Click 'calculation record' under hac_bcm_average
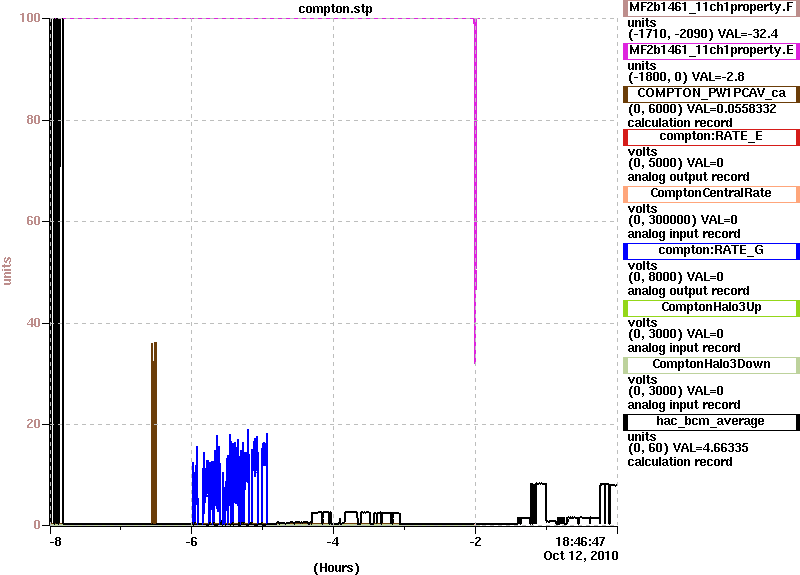The width and height of the screenshot is (800, 575). point(680,462)
